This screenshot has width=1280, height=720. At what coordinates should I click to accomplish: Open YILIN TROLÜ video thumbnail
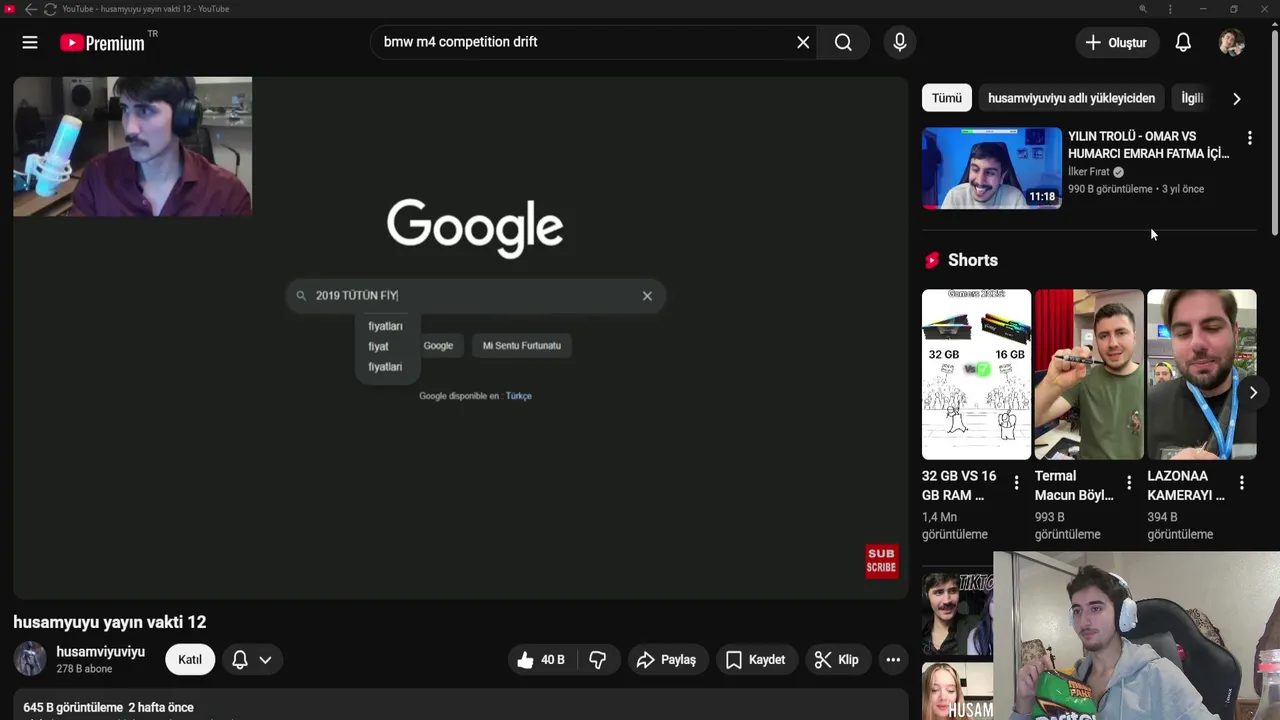click(x=992, y=168)
